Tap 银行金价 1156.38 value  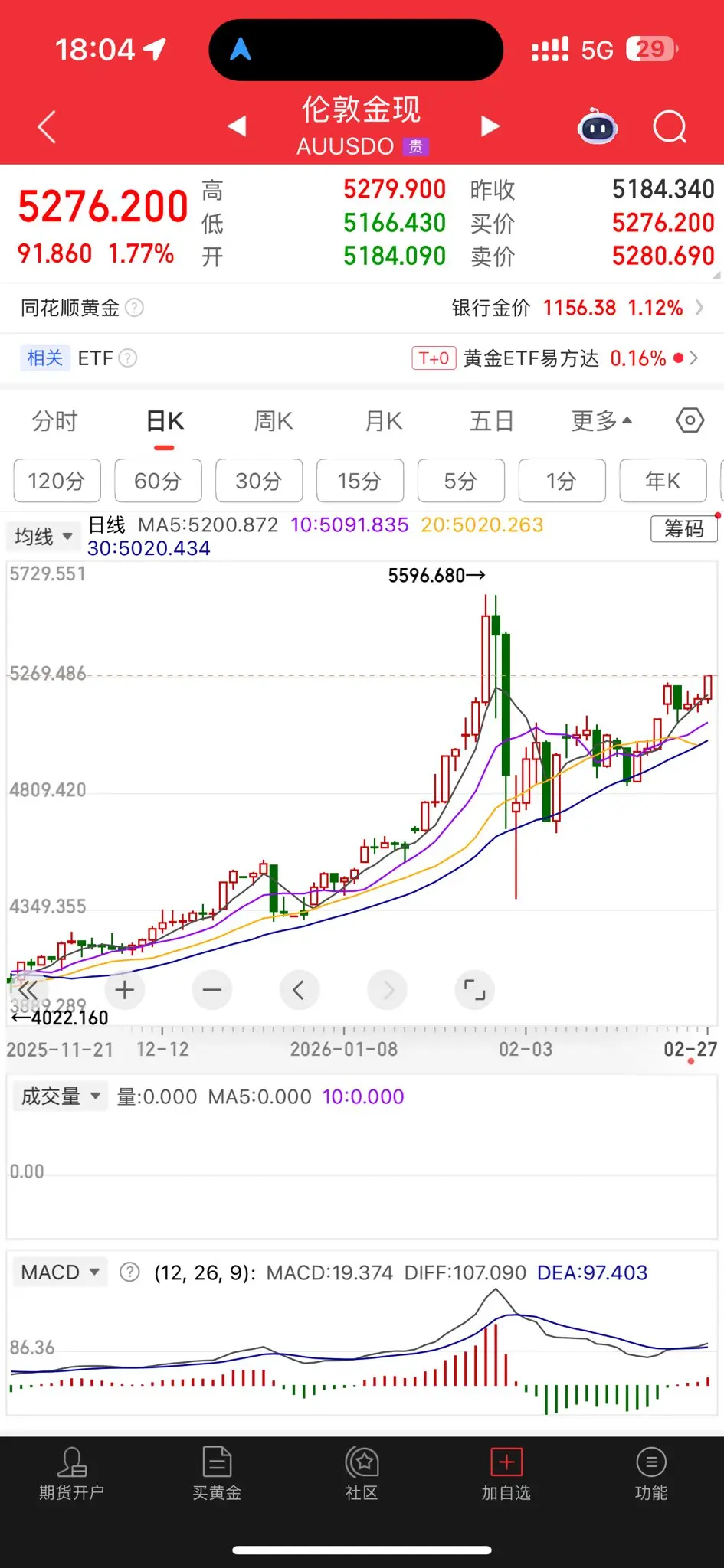pos(579,308)
